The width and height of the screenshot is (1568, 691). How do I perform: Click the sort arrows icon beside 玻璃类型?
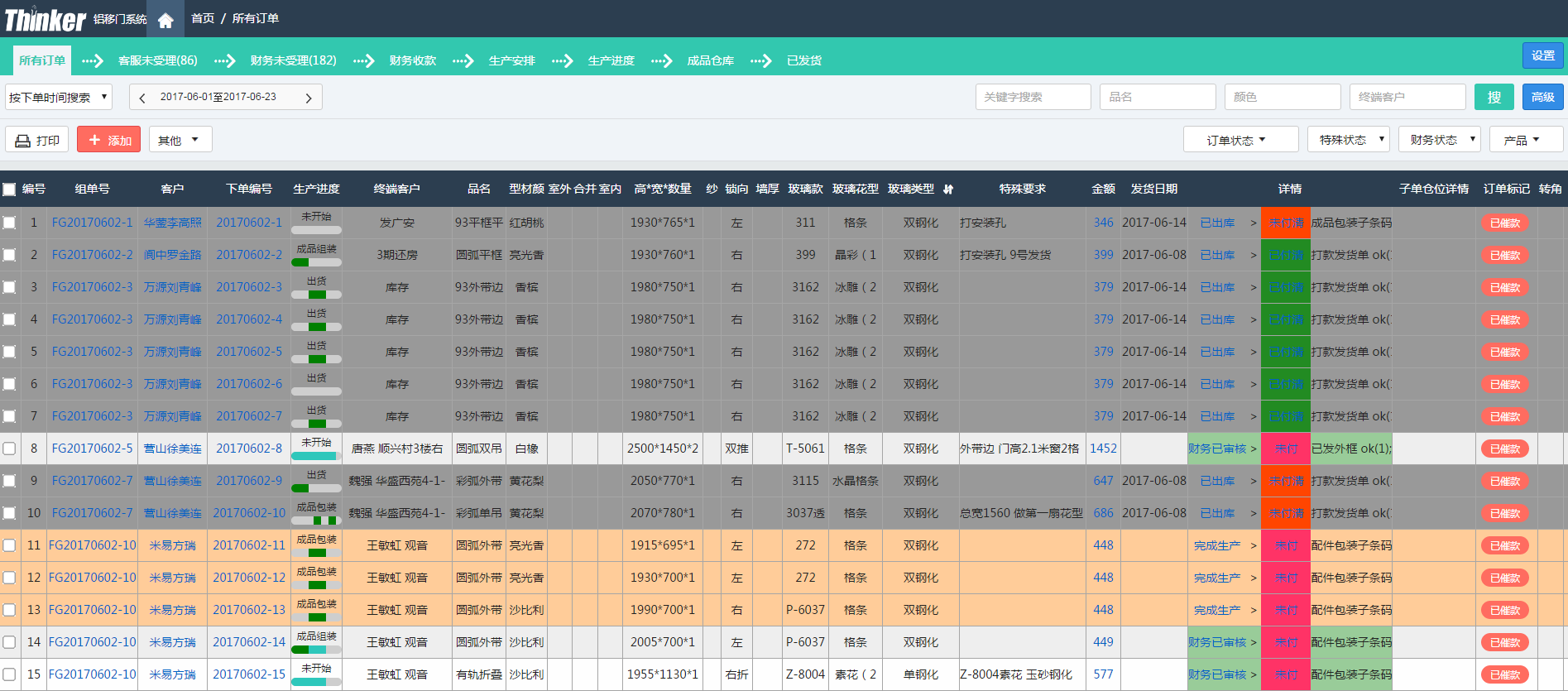coord(948,190)
